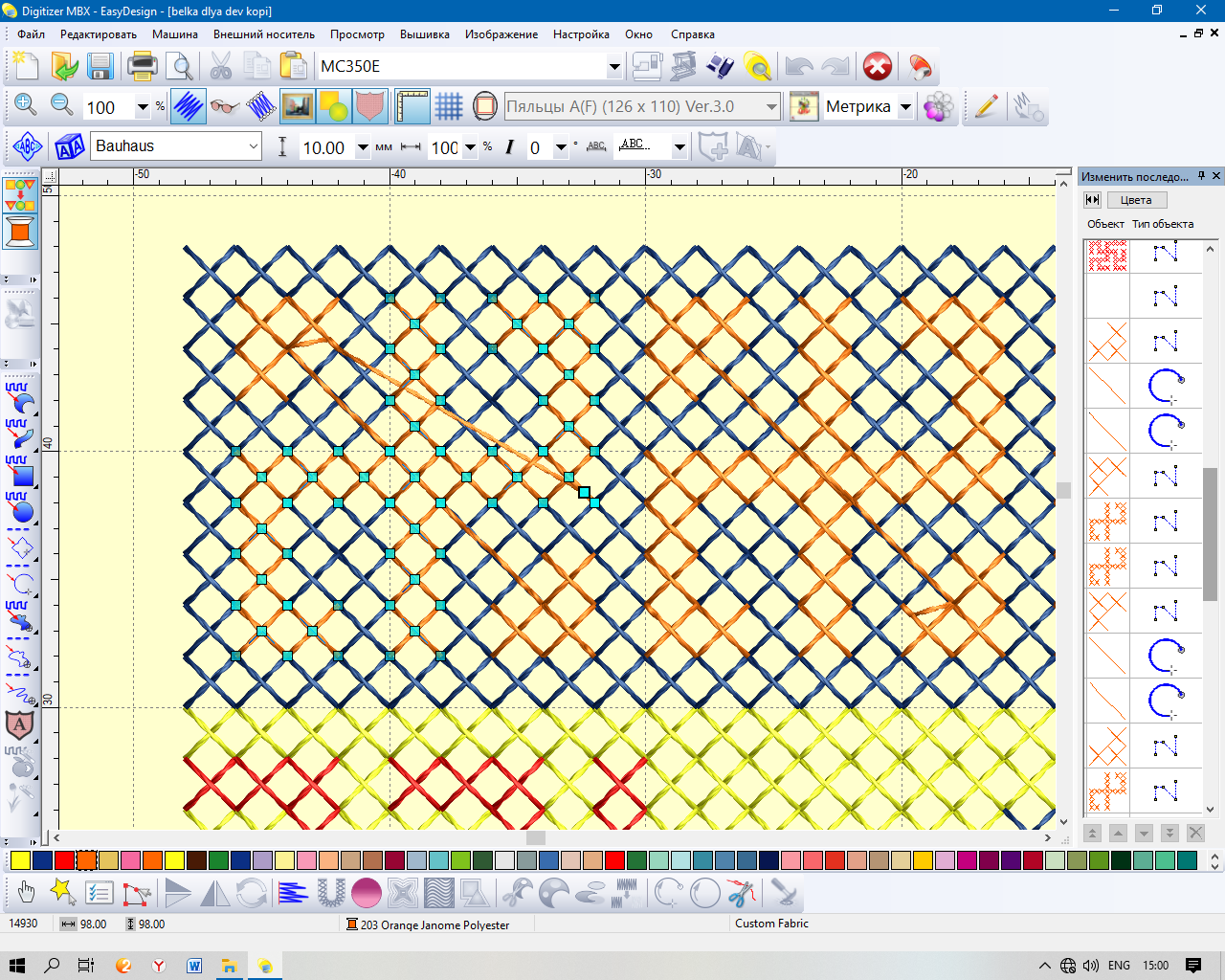
Task: Click the sequence panel vertical scrollbar thumb
Action: [1211, 534]
